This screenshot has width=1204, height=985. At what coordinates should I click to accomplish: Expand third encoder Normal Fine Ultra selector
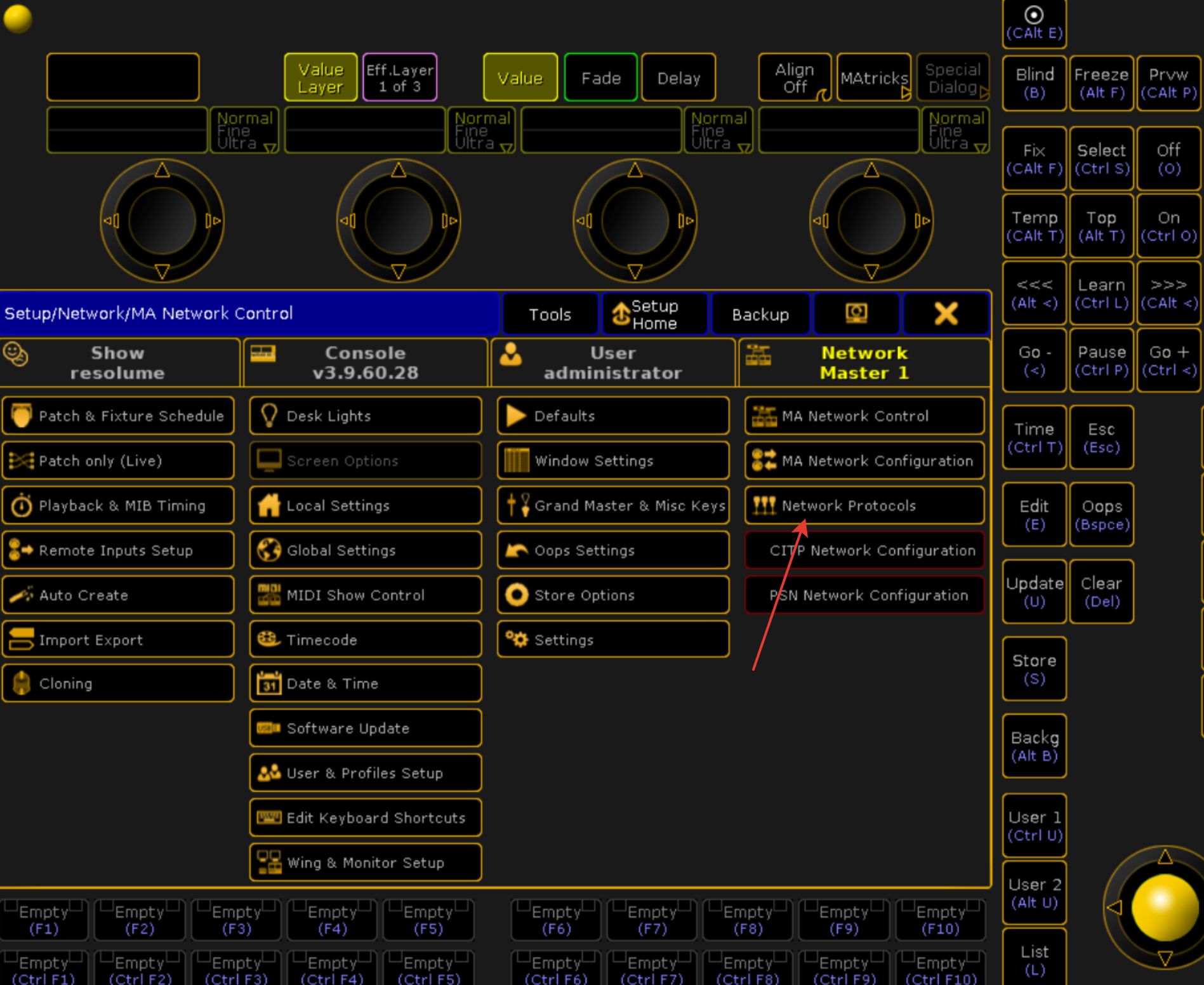click(718, 130)
